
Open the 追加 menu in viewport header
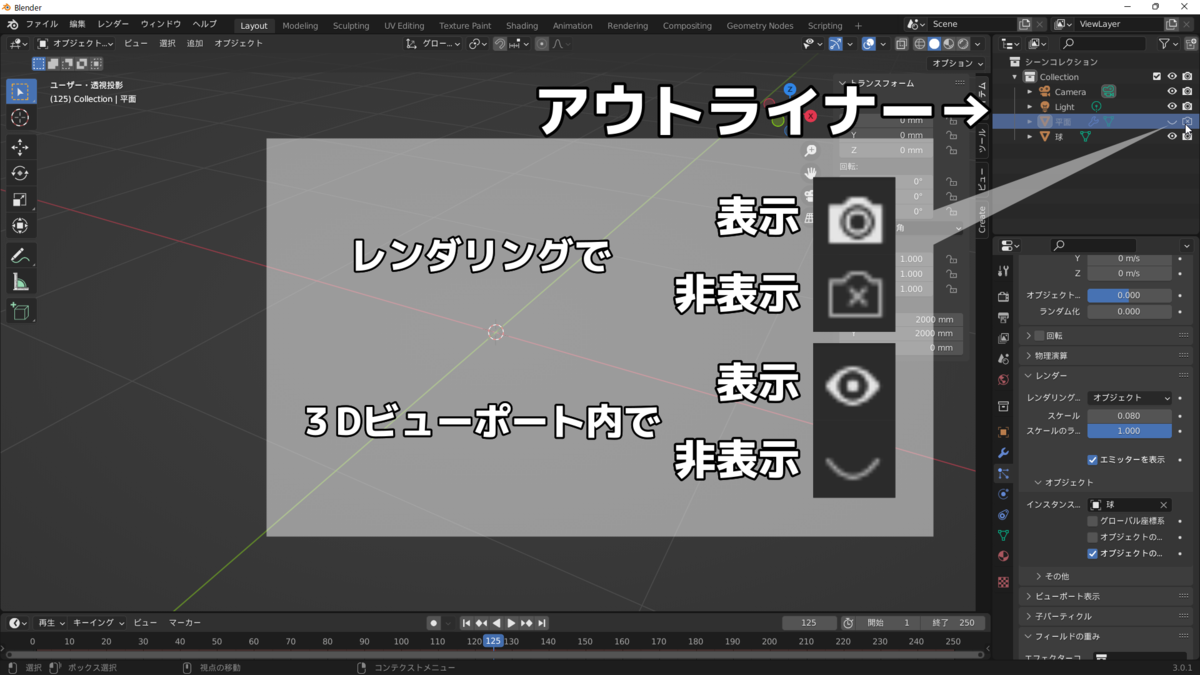(195, 44)
